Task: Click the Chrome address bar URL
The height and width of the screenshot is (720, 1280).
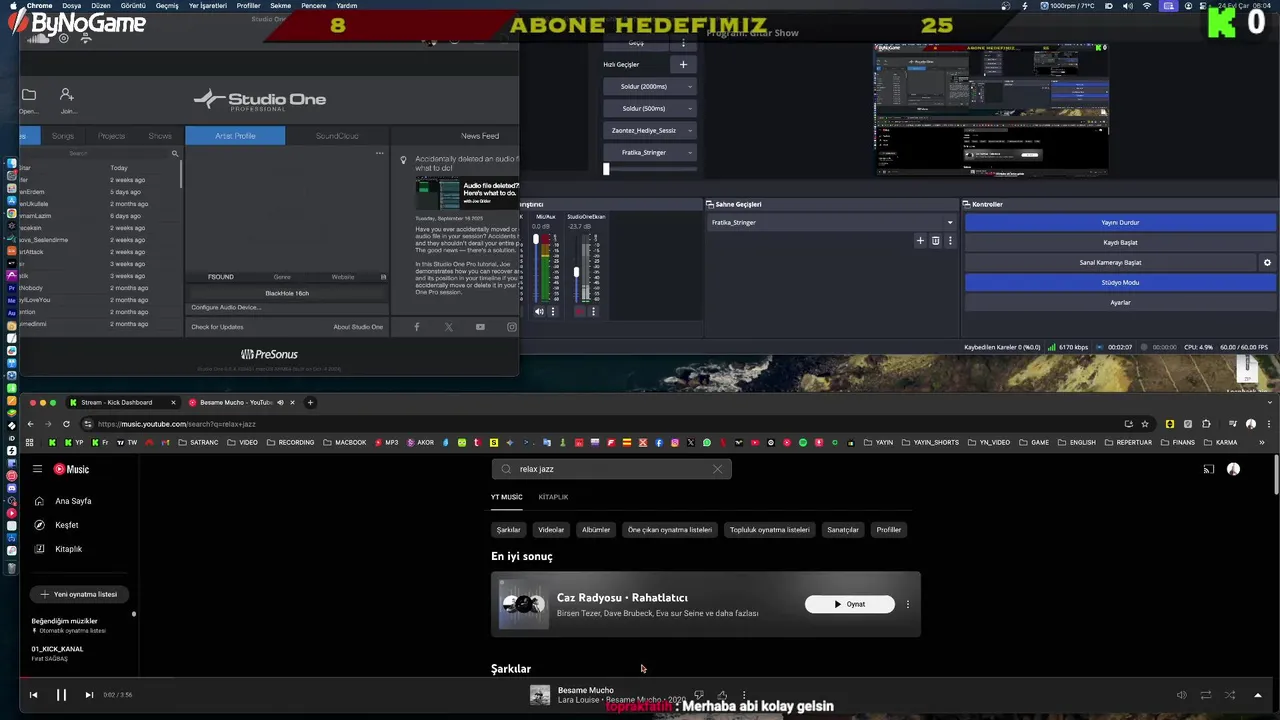Action: [177, 424]
